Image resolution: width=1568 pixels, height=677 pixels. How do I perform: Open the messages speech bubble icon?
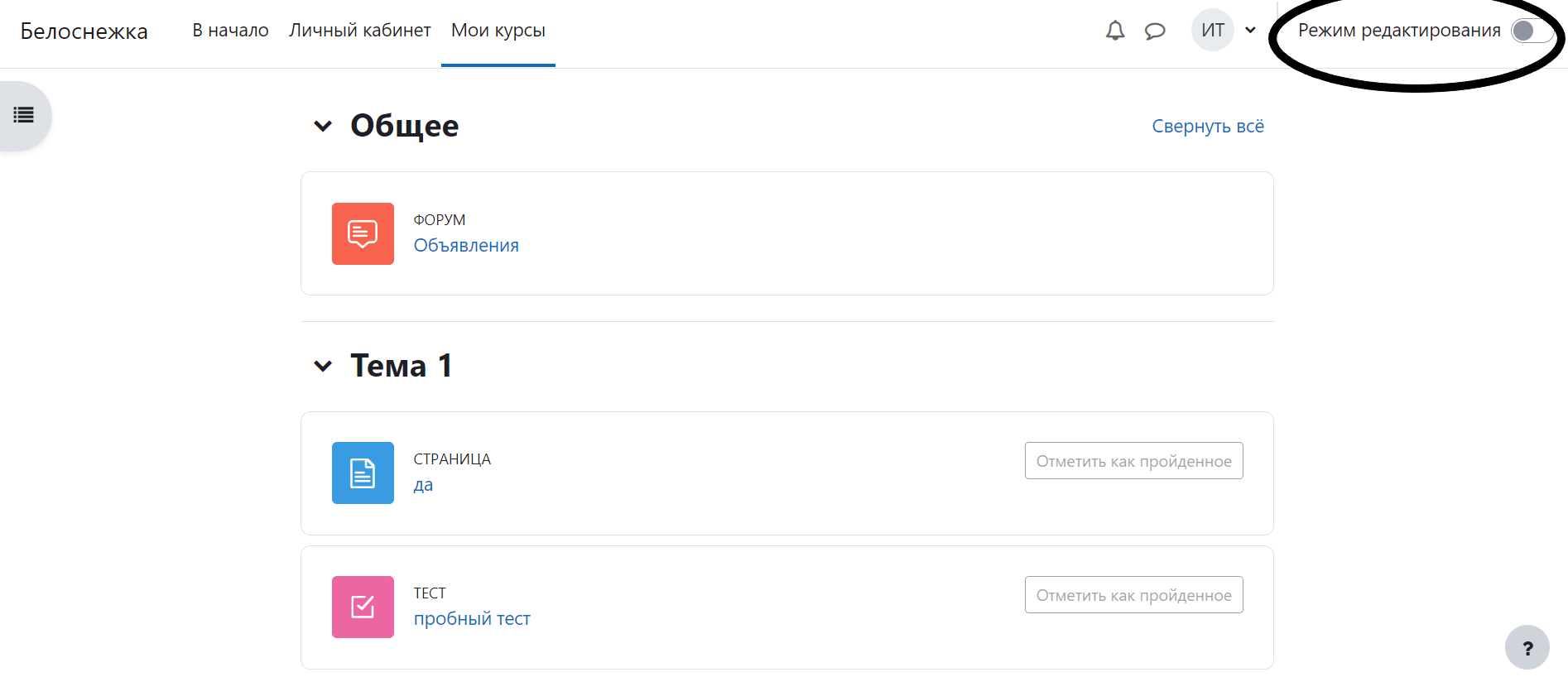(x=1155, y=31)
